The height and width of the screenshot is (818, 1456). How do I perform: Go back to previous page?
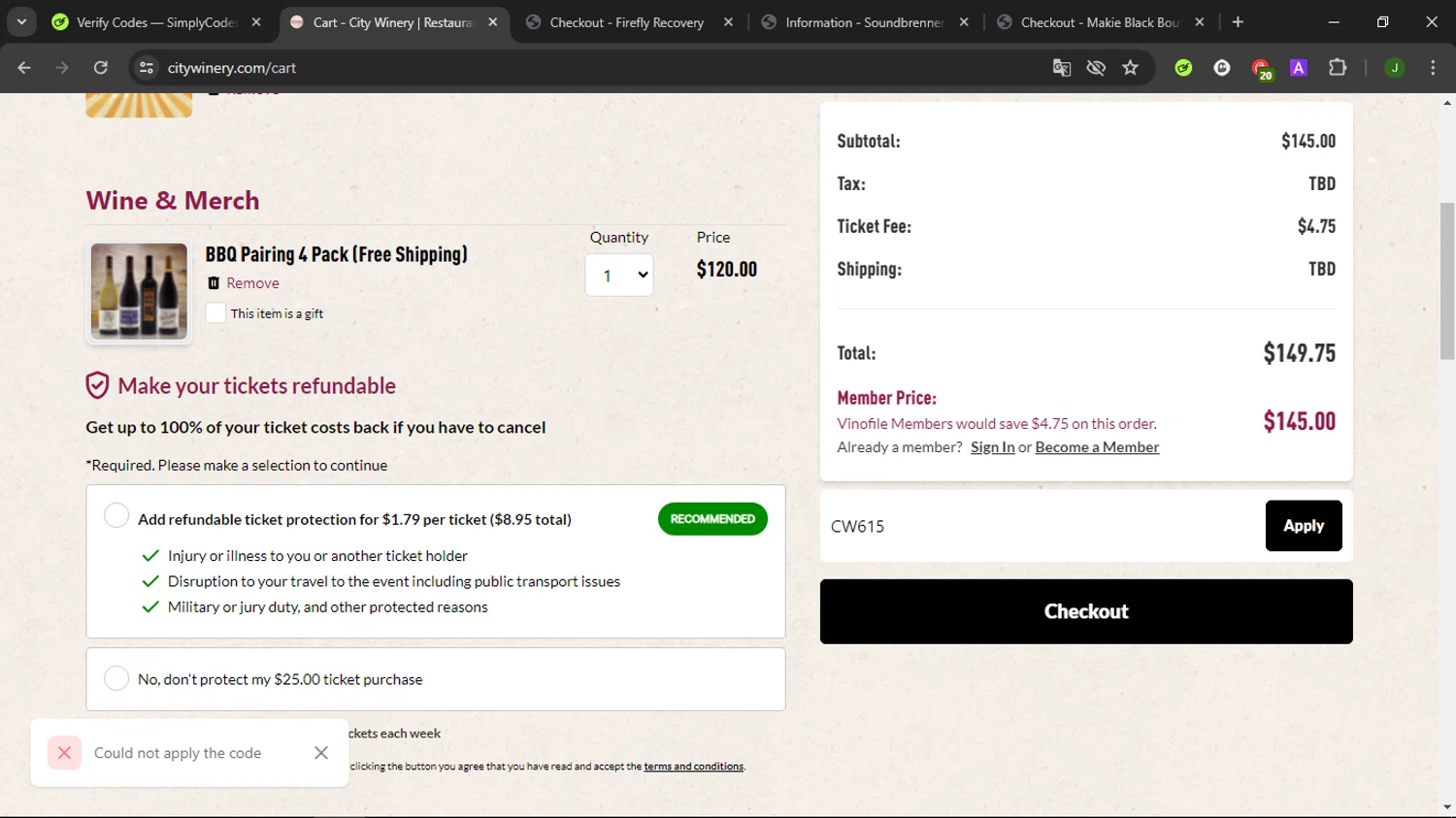pos(24,68)
